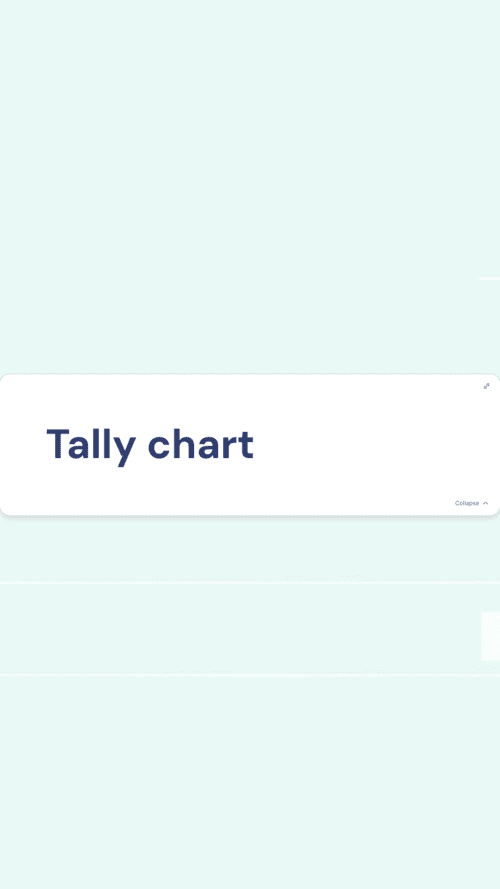Hide the card content via Collapse
This screenshot has width=500, height=889.
click(471, 503)
